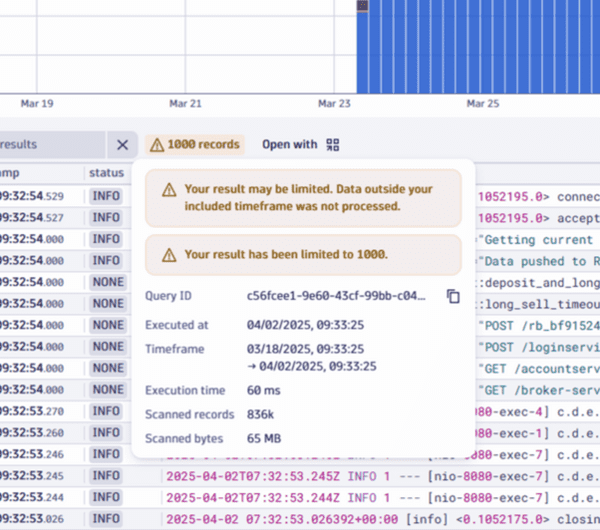Click warning triangle in 1000 records badge
Image resolution: width=600 pixels, height=530 pixels.
pyautogui.click(x=156, y=145)
